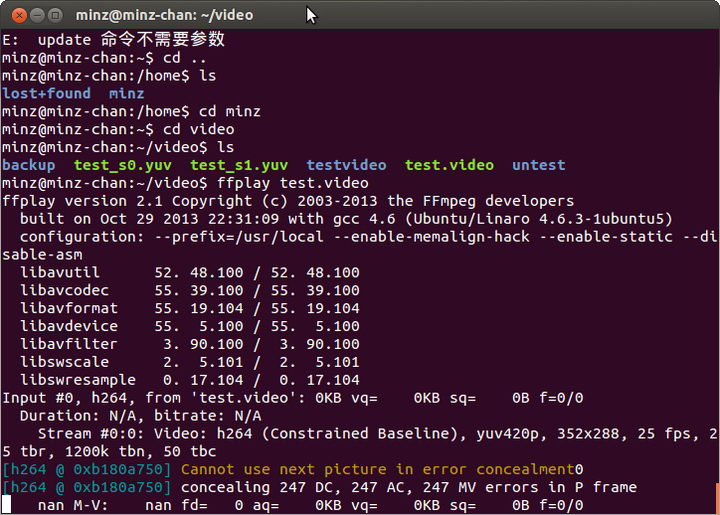Click the 'E: update' error line with Chinese text
The height and width of the screenshot is (515, 720).
[x=113, y=39]
